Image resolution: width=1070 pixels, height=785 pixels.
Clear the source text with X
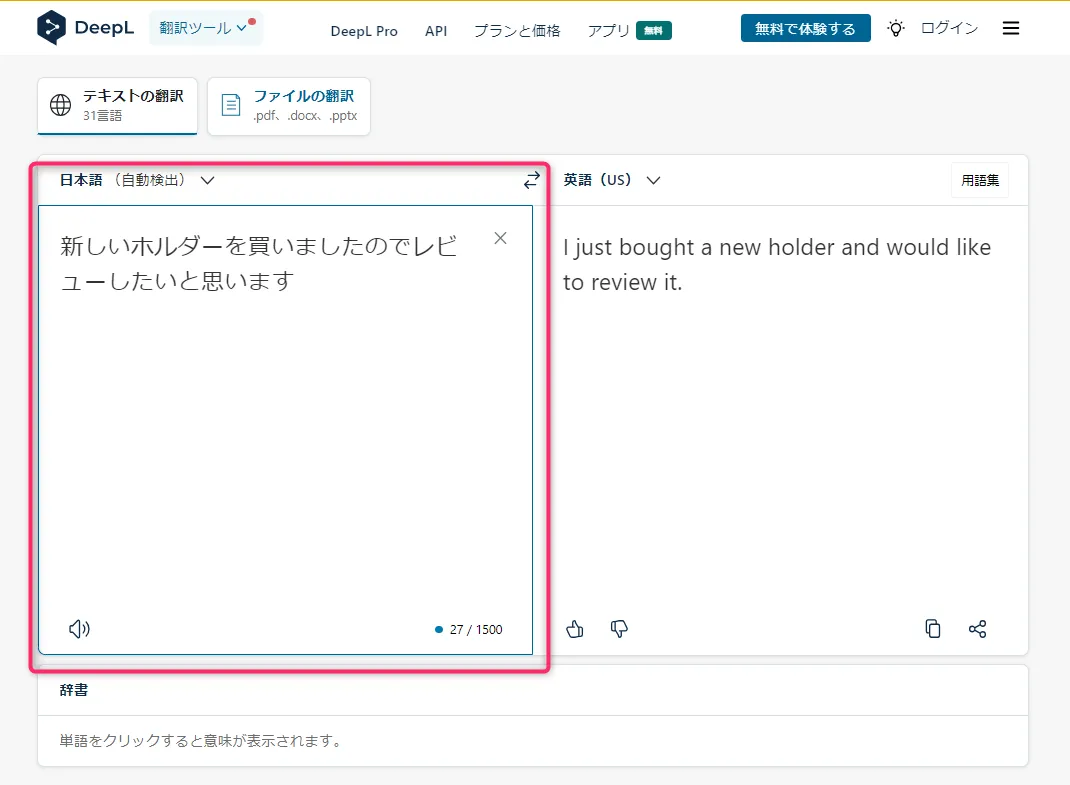point(501,238)
